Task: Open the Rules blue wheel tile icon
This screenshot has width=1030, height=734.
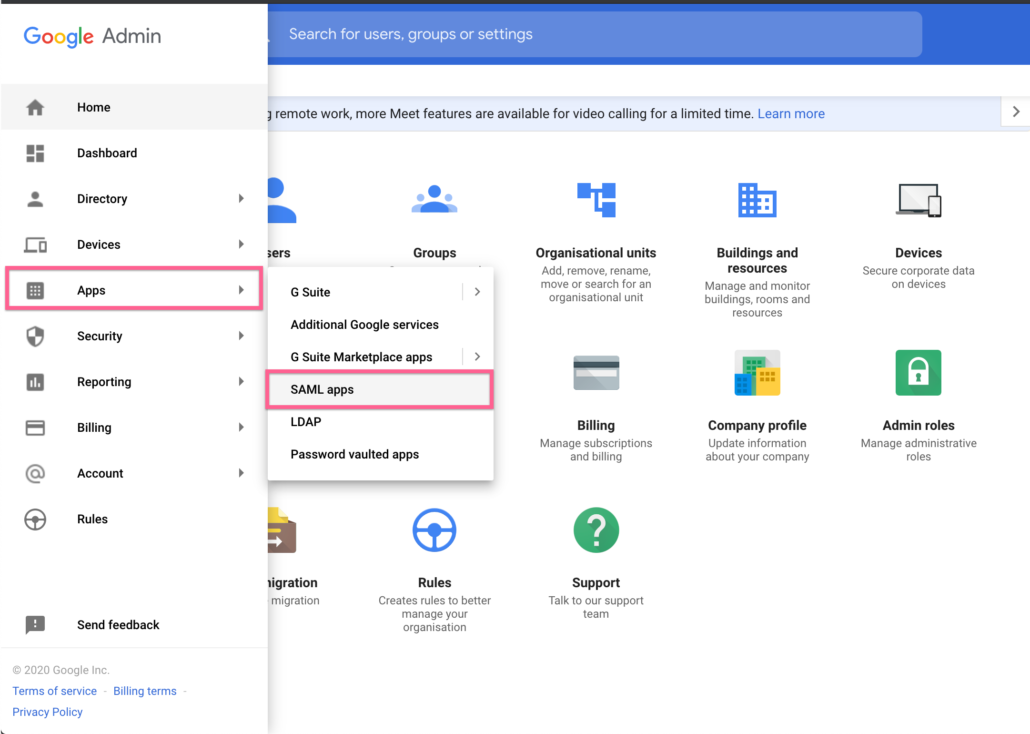Action: coord(434,530)
